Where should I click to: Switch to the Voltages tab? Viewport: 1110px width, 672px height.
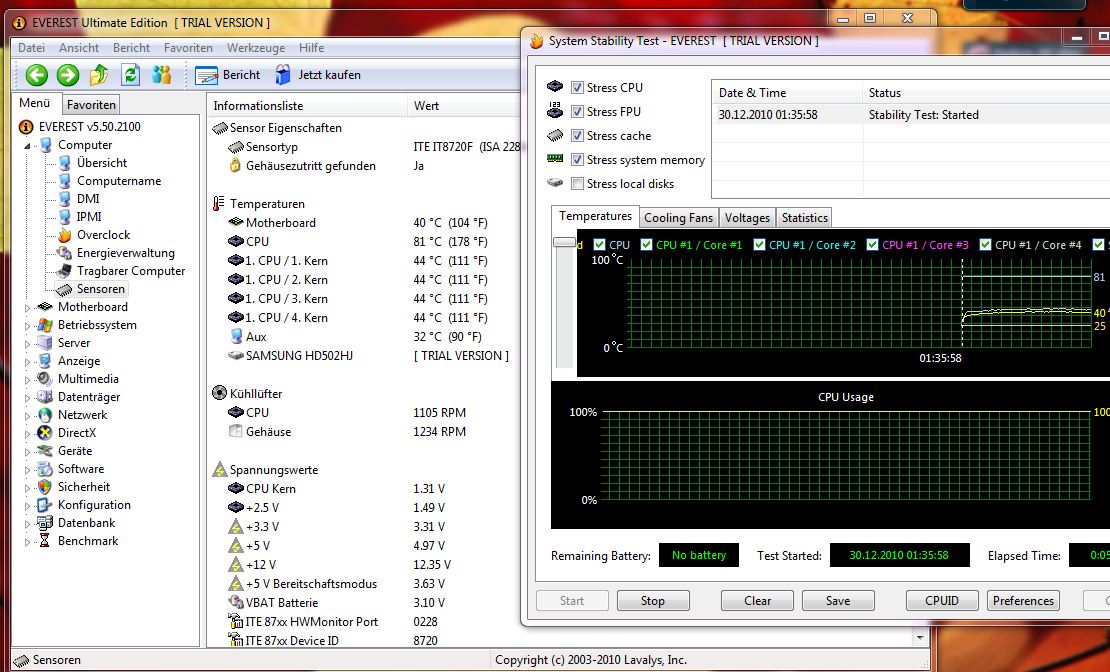pos(747,218)
